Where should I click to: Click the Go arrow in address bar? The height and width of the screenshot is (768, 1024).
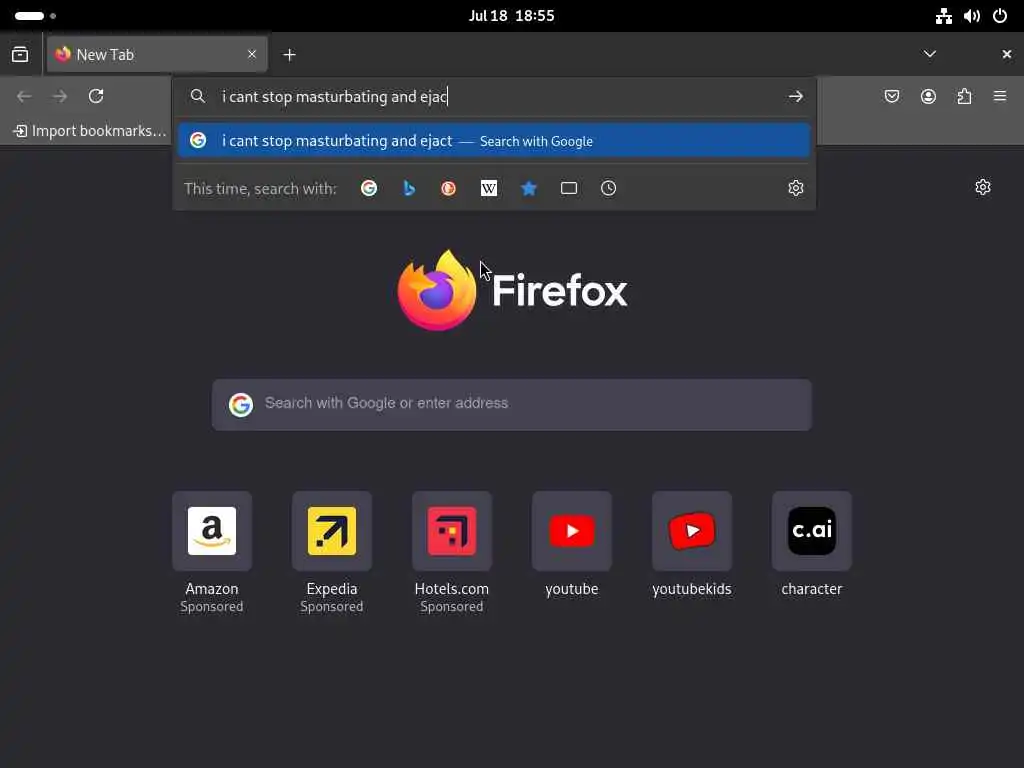click(795, 97)
